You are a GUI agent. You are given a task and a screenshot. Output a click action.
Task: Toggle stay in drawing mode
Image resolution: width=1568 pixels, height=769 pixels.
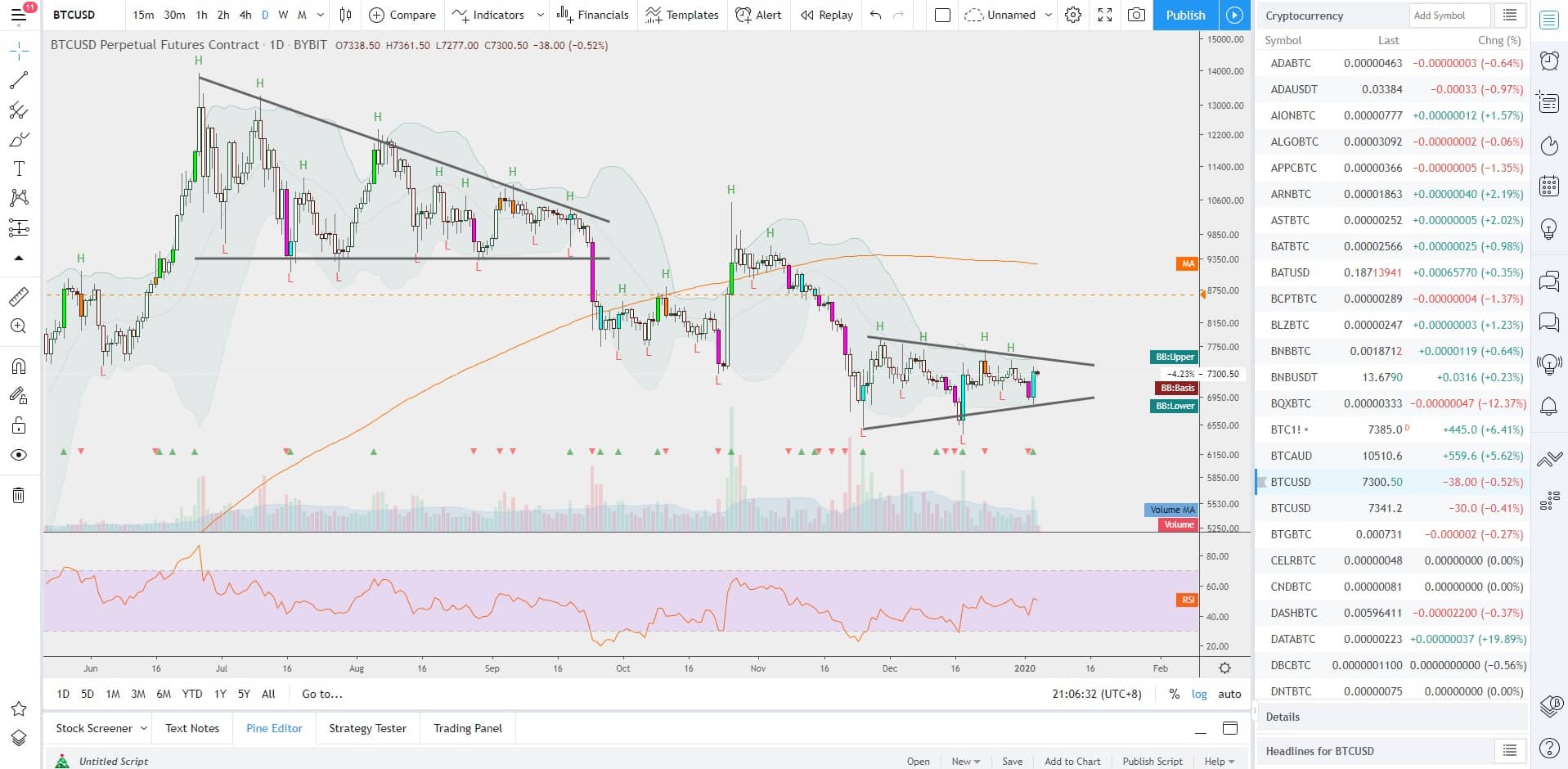19,396
